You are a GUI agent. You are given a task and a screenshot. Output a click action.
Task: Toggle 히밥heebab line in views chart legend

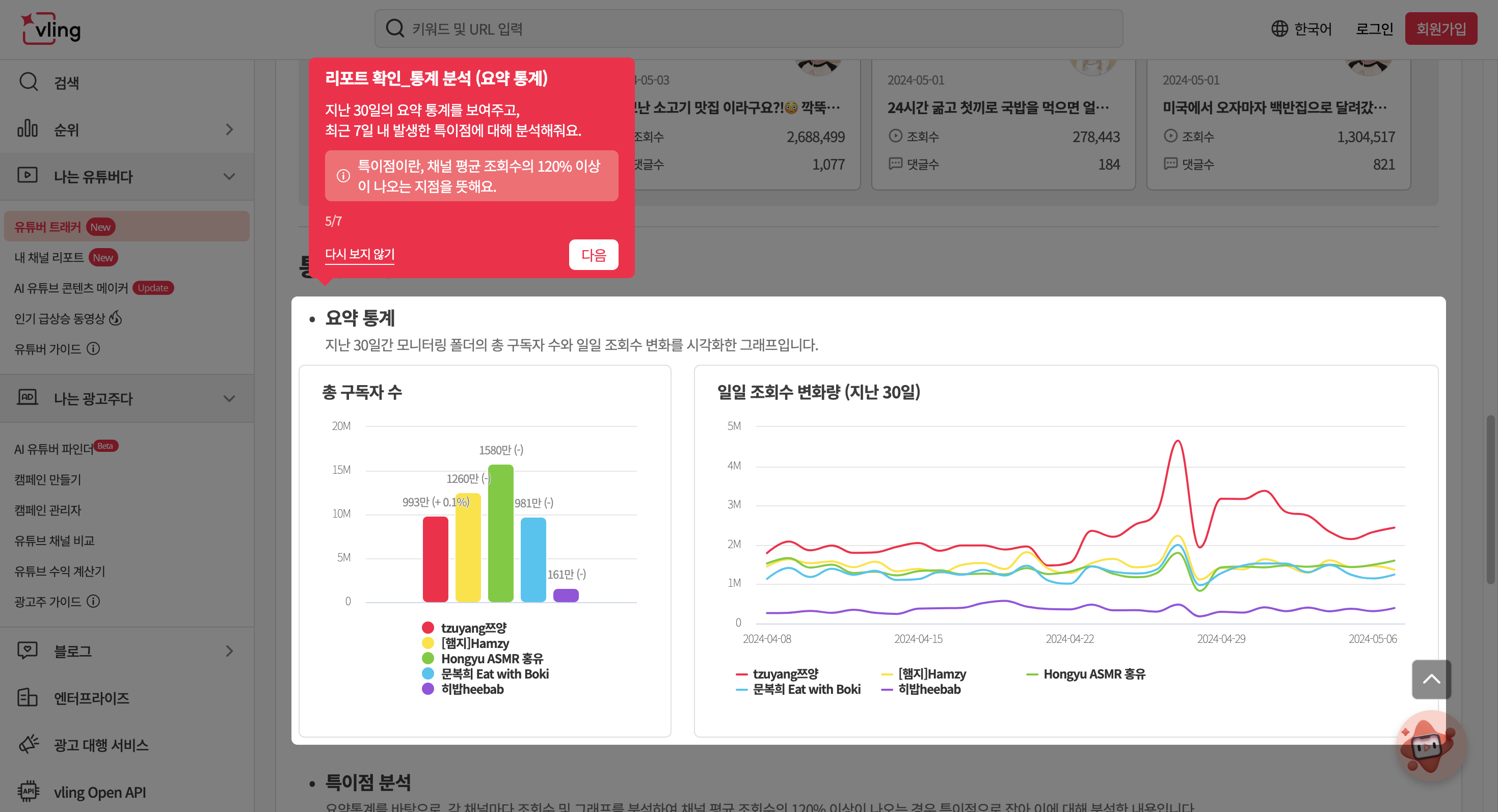tap(929, 689)
